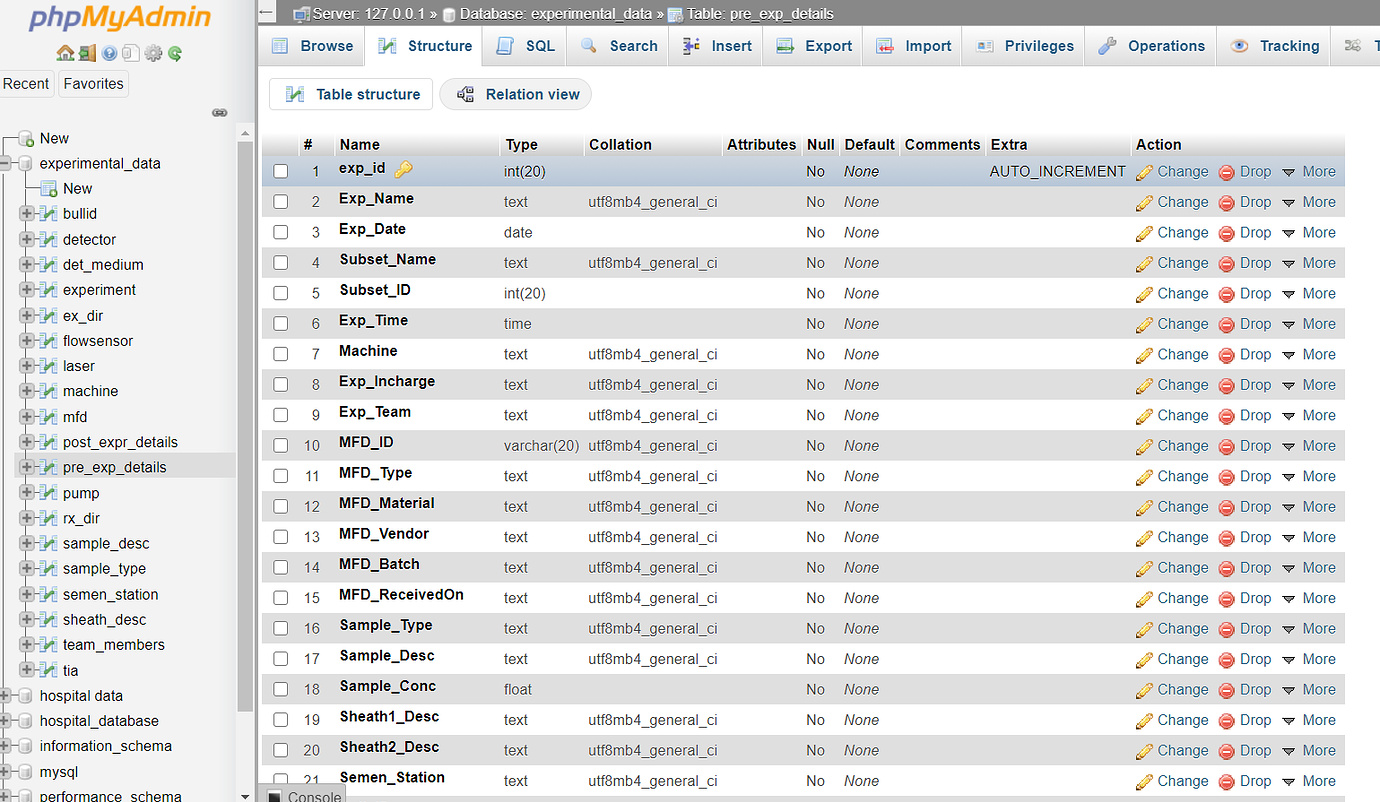Select the MFD_ID column checkbox
The image size is (1380, 802).
(281, 446)
